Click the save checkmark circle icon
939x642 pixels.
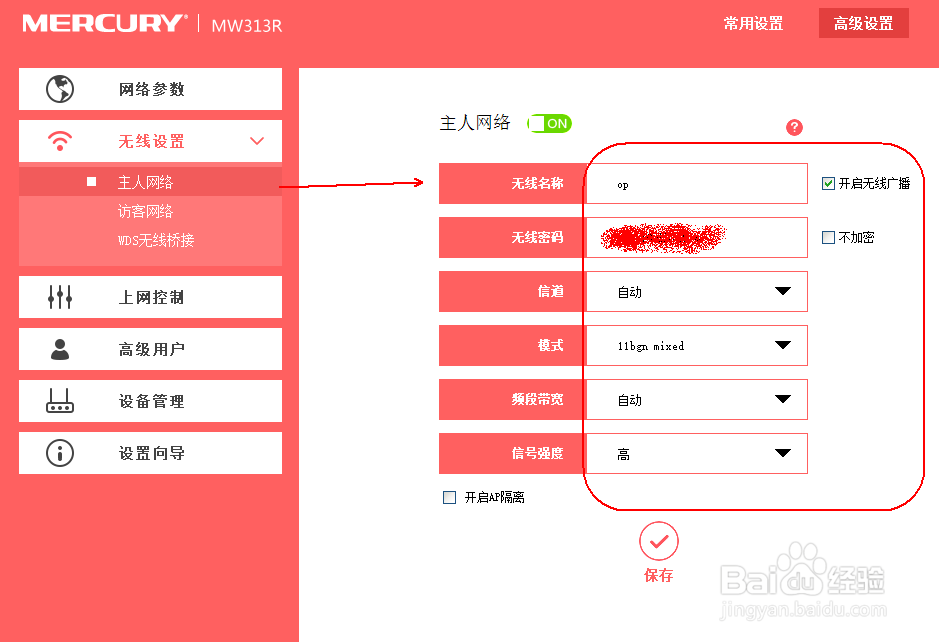point(659,541)
